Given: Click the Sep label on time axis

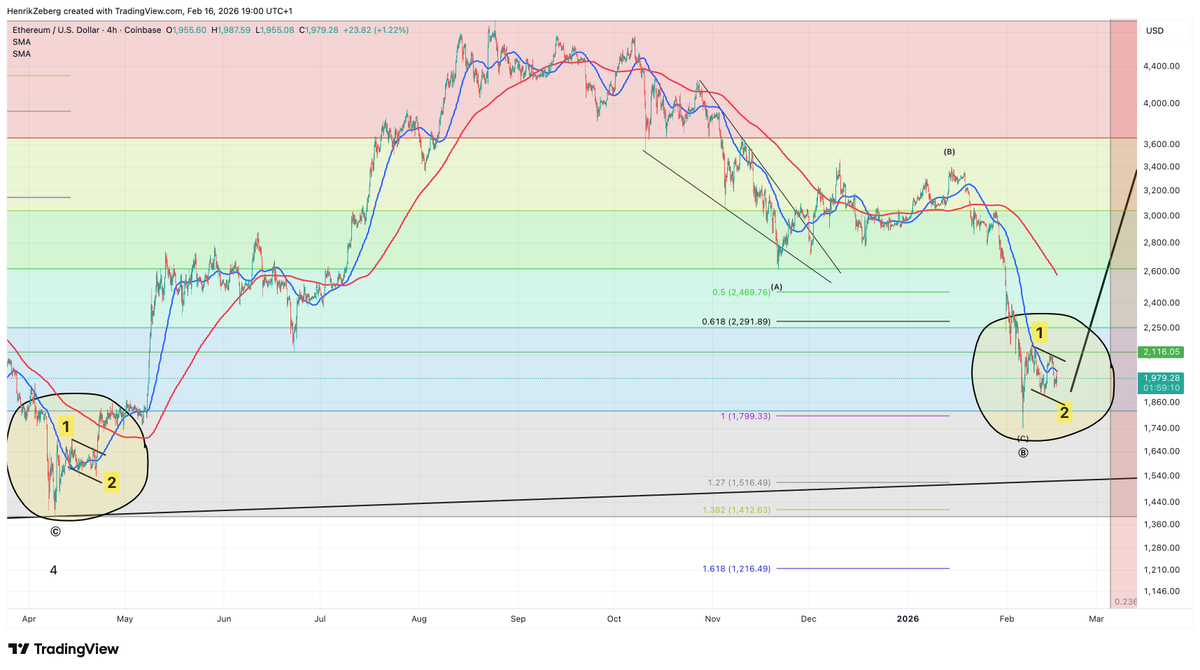Looking at the screenshot, I should click(x=517, y=620).
